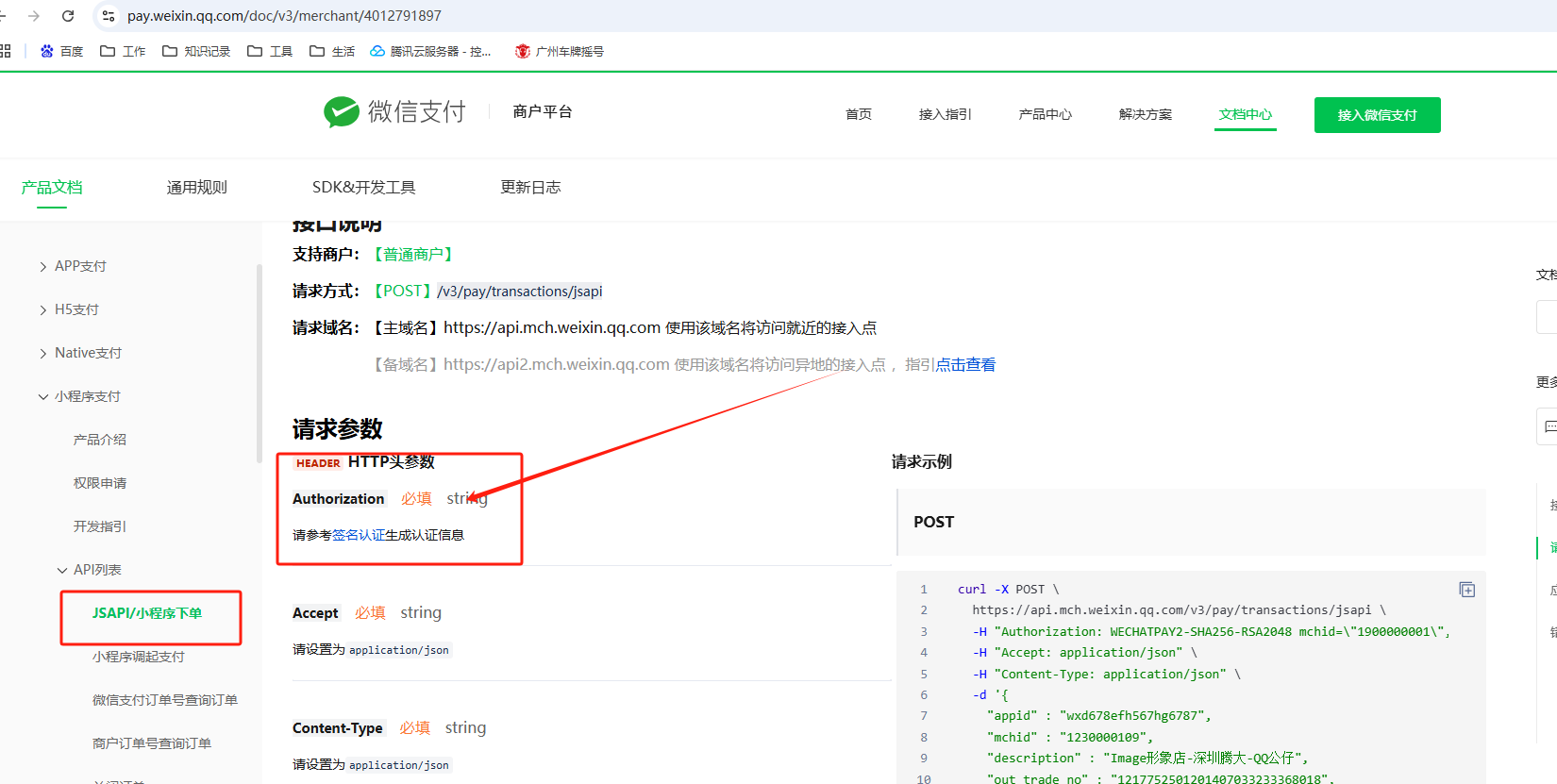Click the Content-Type parameter name
Image resolution: width=1557 pixels, height=784 pixels.
pyautogui.click(x=338, y=728)
